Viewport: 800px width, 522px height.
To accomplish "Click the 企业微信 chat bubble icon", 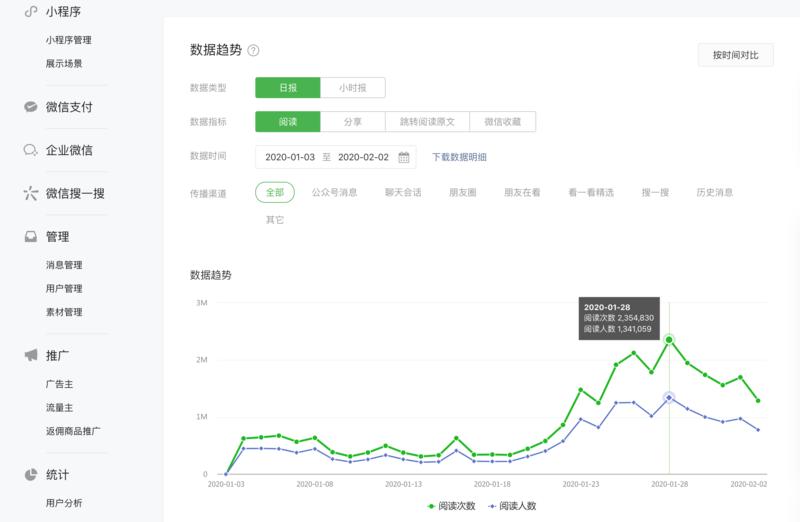I will (31, 150).
